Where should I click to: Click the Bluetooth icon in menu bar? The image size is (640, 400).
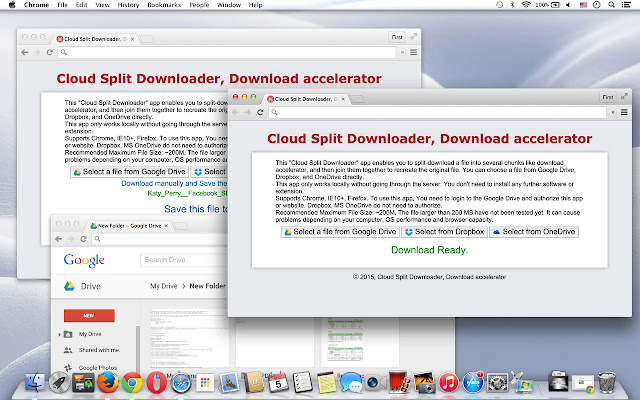[x=513, y=5]
